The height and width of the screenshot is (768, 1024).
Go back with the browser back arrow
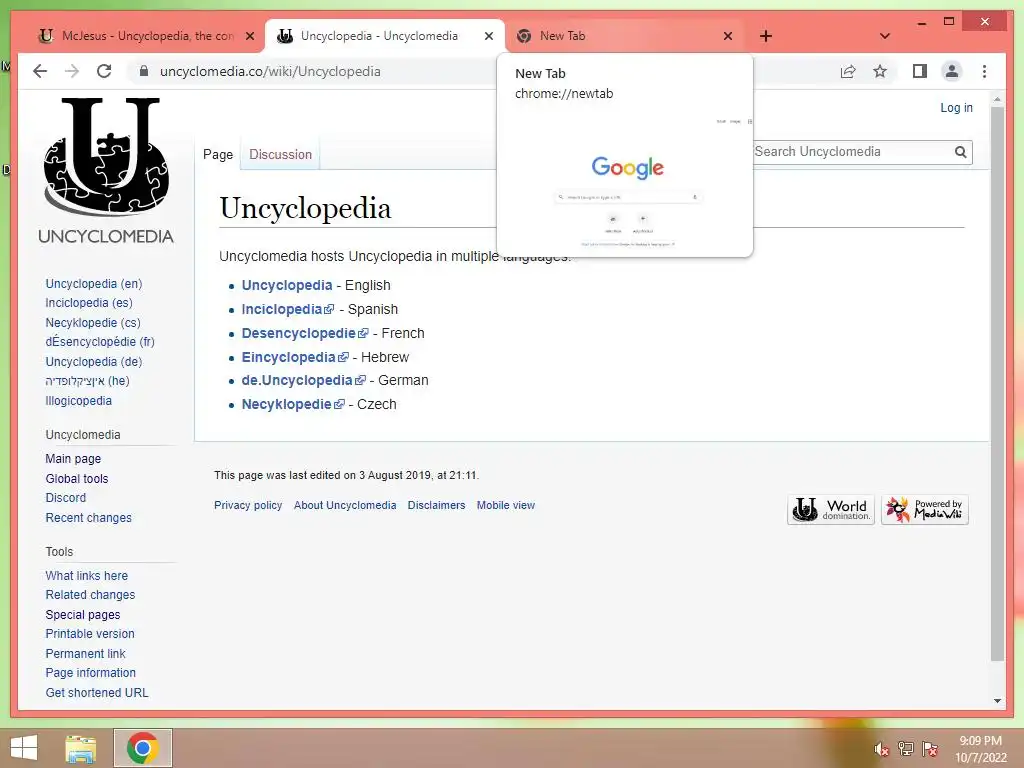coord(40,71)
